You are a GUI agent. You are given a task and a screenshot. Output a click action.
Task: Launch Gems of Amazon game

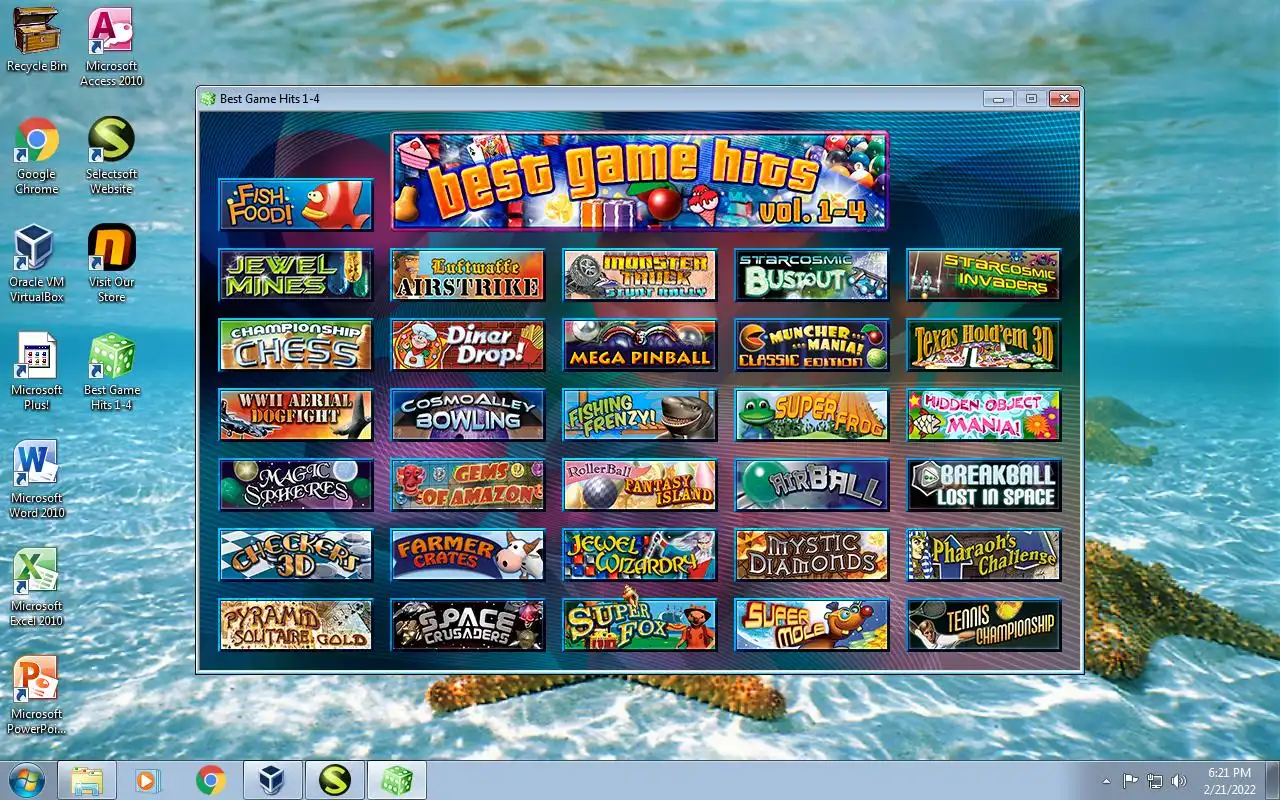pyautogui.click(x=468, y=485)
